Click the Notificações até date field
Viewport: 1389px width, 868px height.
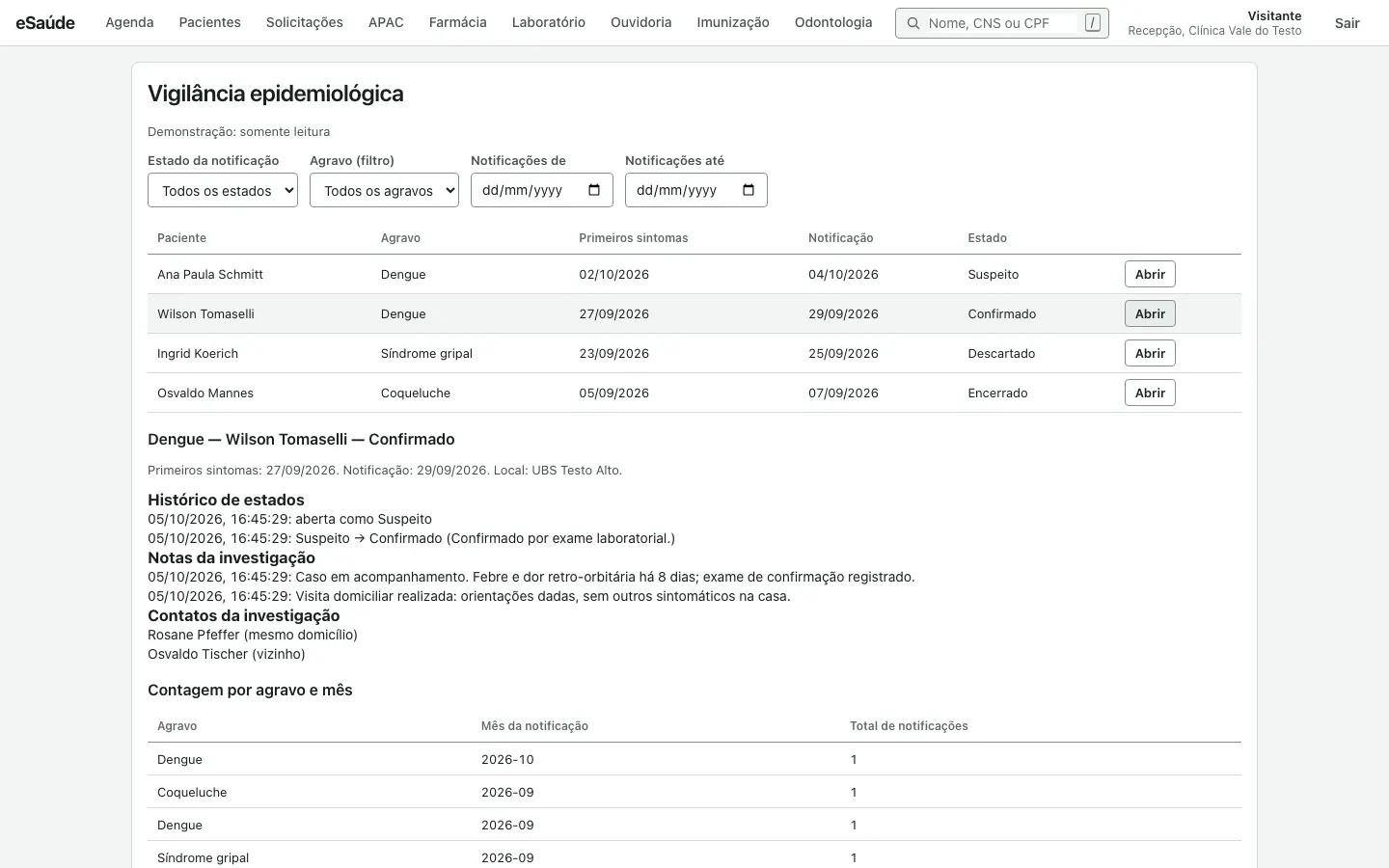pyautogui.click(x=696, y=190)
